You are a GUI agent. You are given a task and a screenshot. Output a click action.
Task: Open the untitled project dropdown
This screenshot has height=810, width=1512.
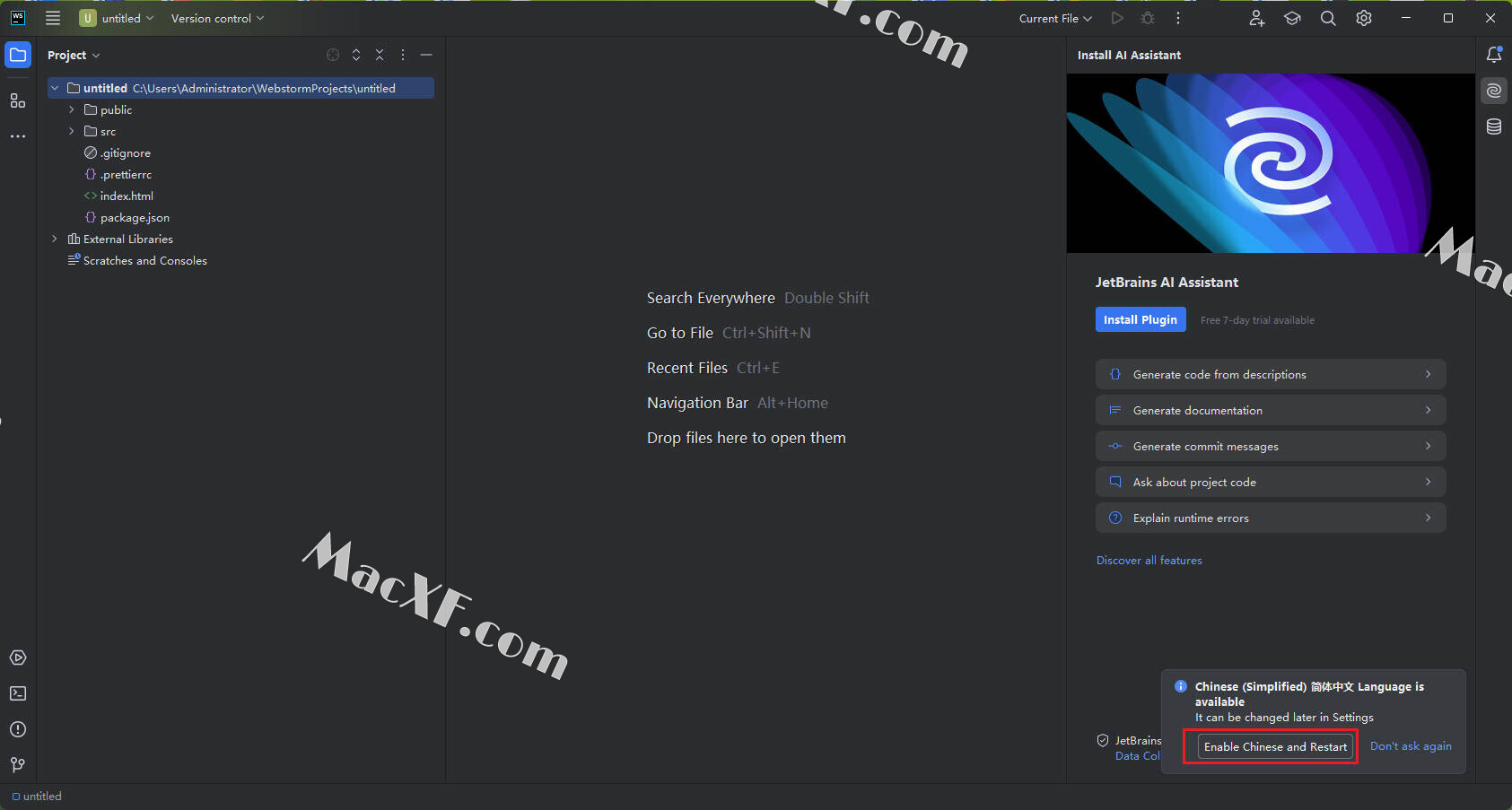(x=117, y=18)
